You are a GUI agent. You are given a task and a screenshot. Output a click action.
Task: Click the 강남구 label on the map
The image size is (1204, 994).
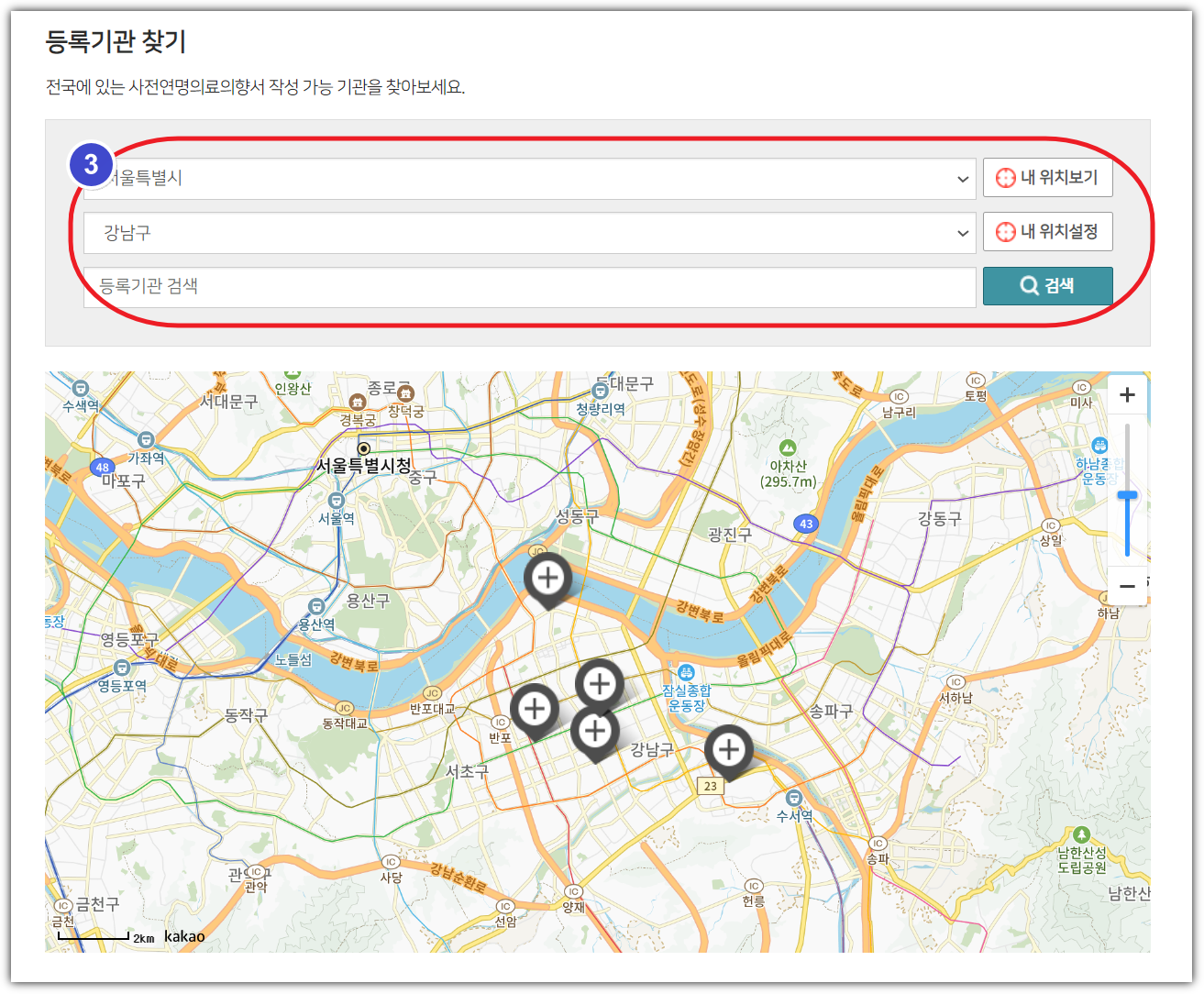652,750
